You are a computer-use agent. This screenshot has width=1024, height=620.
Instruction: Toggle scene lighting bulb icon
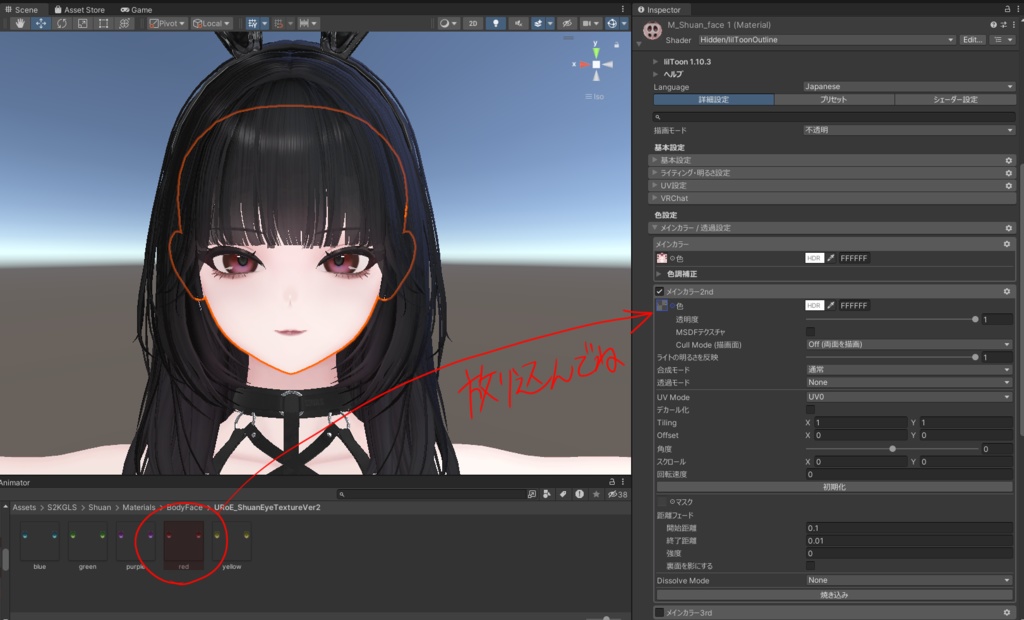point(496,24)
